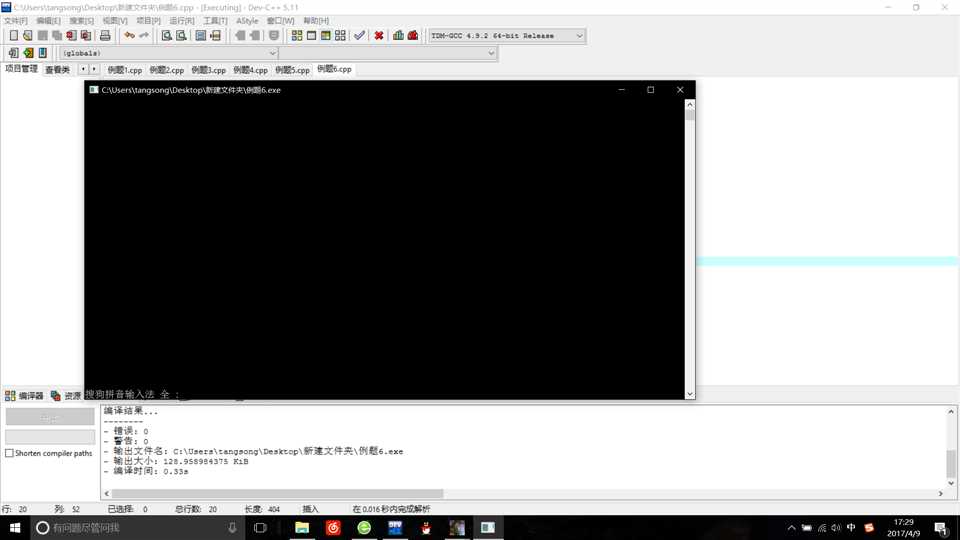Open the 搜索[S] menu
The image size is (960, 540).
point(81,21)
